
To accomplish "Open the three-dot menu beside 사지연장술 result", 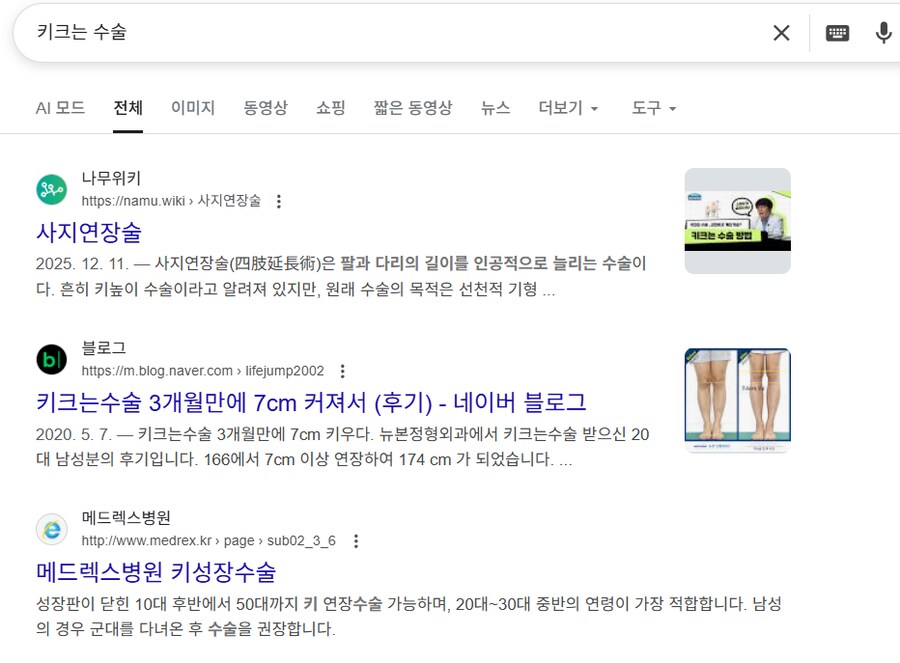I will point(278,201).
